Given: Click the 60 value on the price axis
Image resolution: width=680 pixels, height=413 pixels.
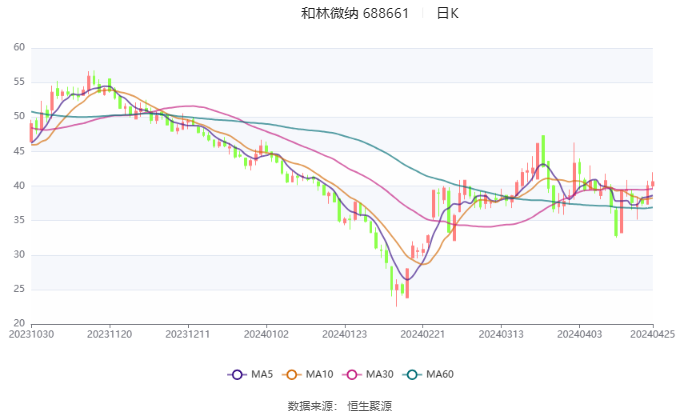Looking at the screenshot, I should pos(19,47).
